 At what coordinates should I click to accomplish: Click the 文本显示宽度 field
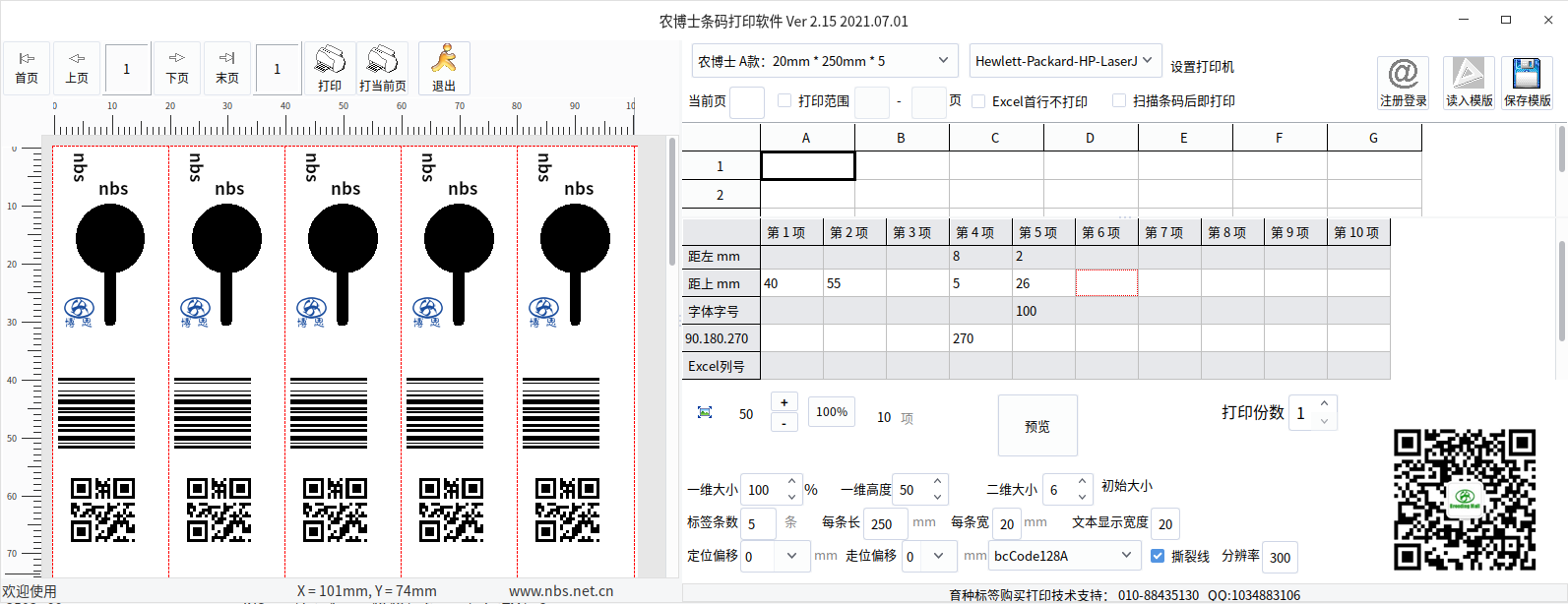1165,524
